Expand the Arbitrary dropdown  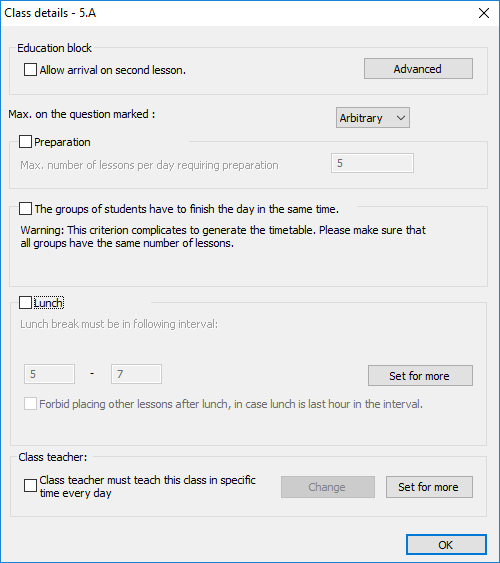click(x=373, y=118)
